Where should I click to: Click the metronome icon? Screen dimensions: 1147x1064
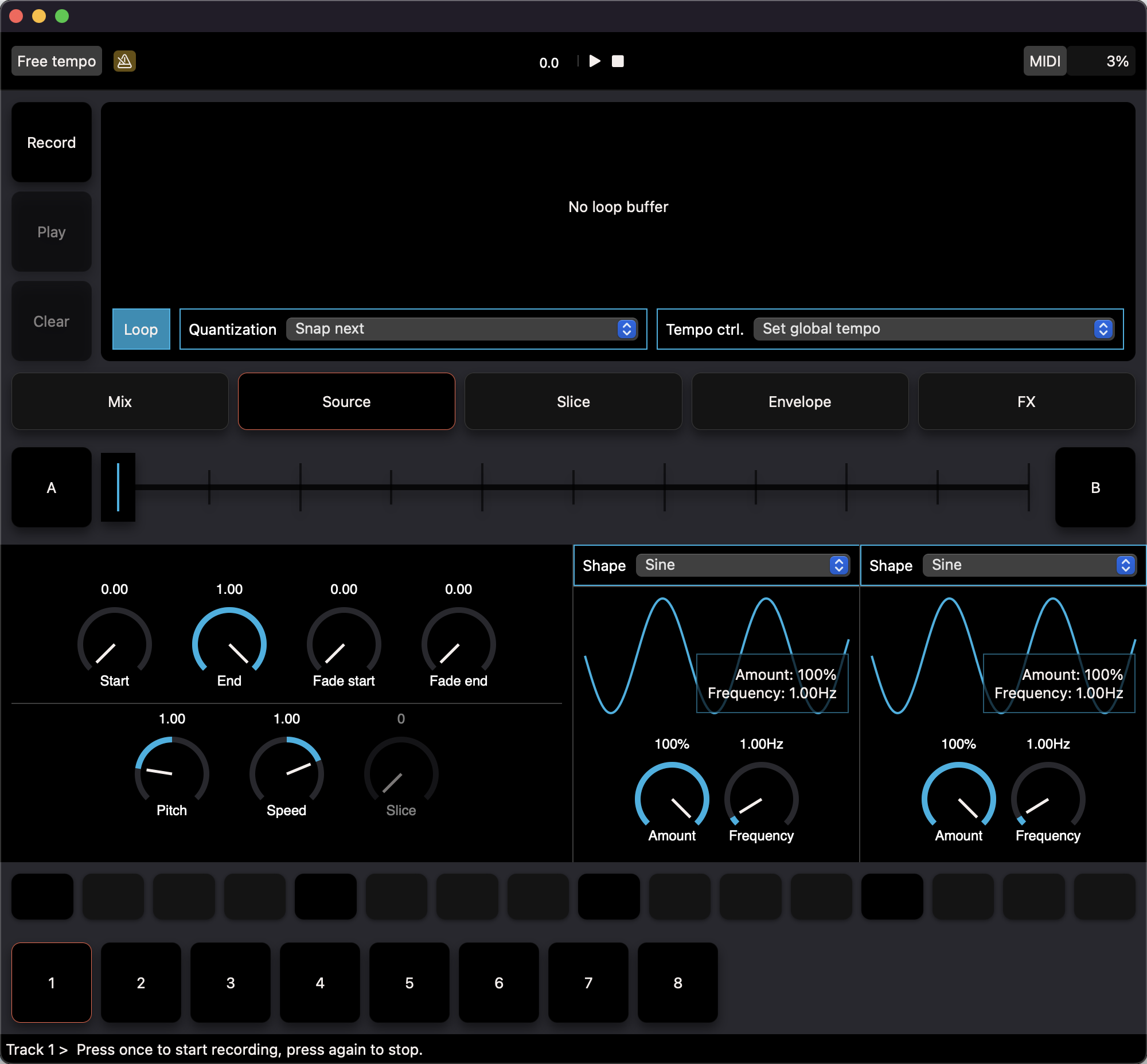pos(124,61)
